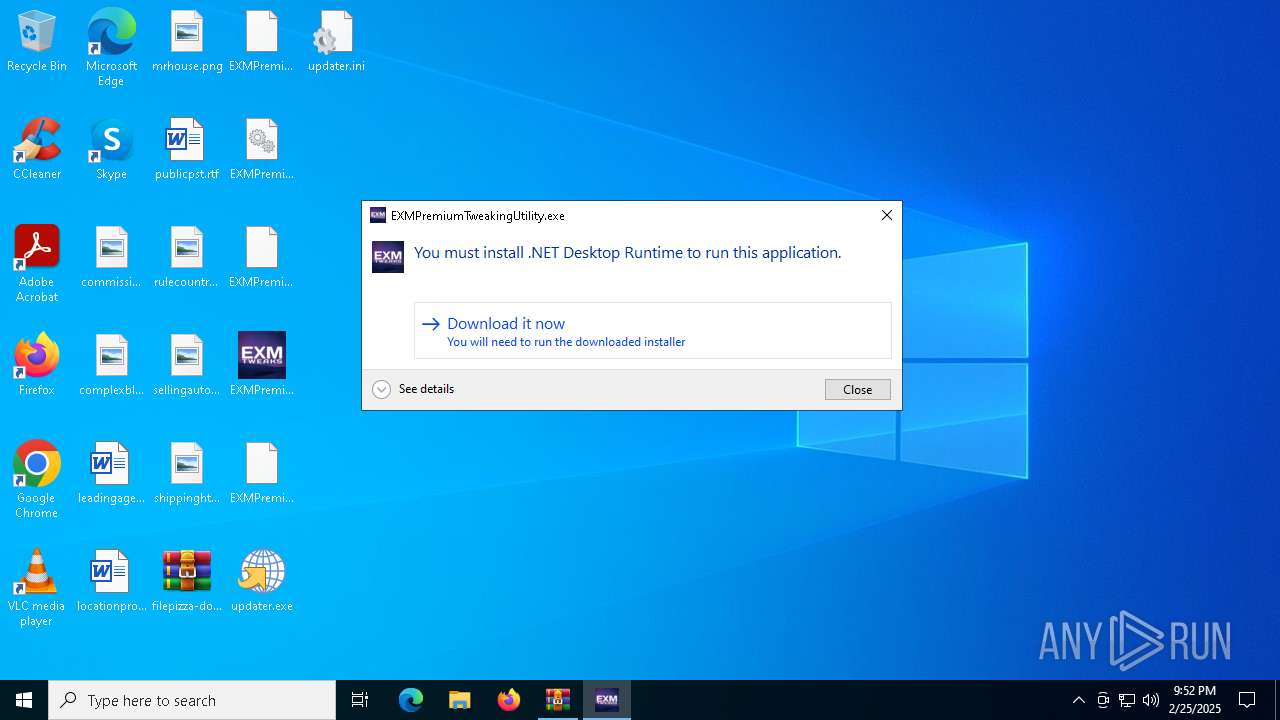Screen dimensions: 1280x720
Task: Open the clock showing 9:52 PM
Action: click(1195, 700)
